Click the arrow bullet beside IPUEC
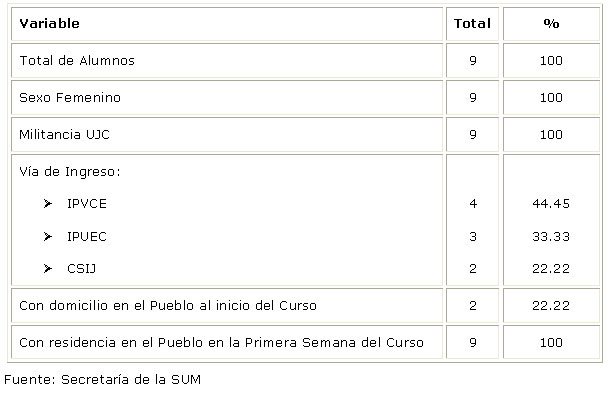This screenshot has height=393, width=611. (x=48, y=236)
